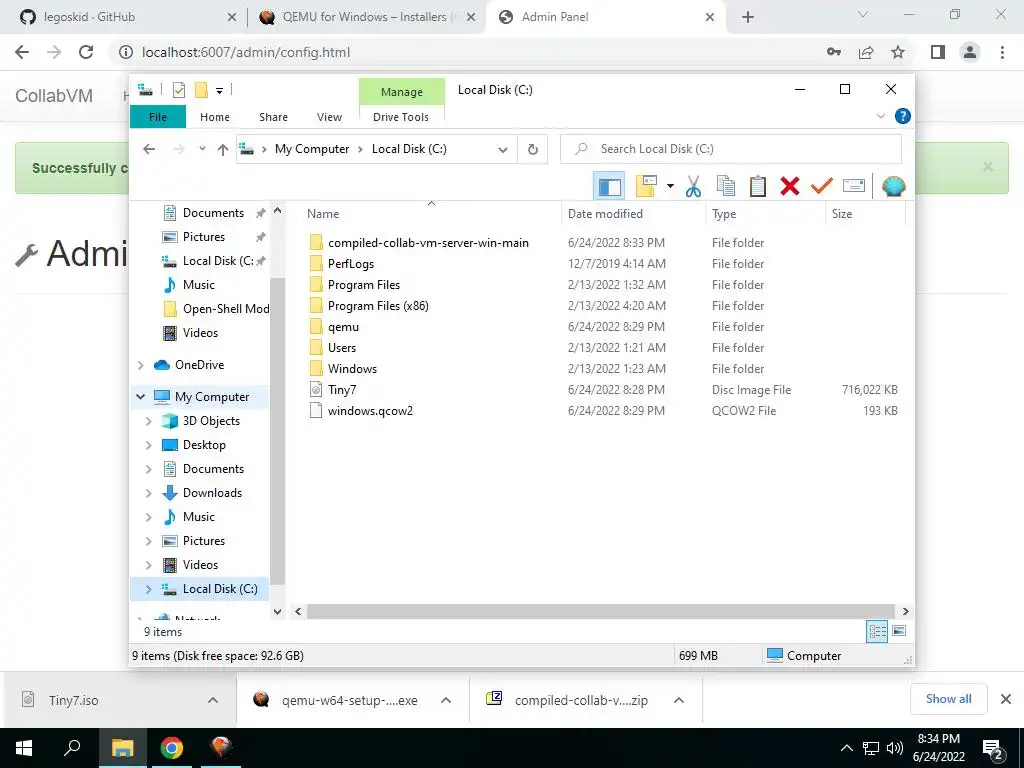Viewport: 1024px width, 768px height.
Task: Switch to large icons view in status bar
Action: (x=899, y=631)
